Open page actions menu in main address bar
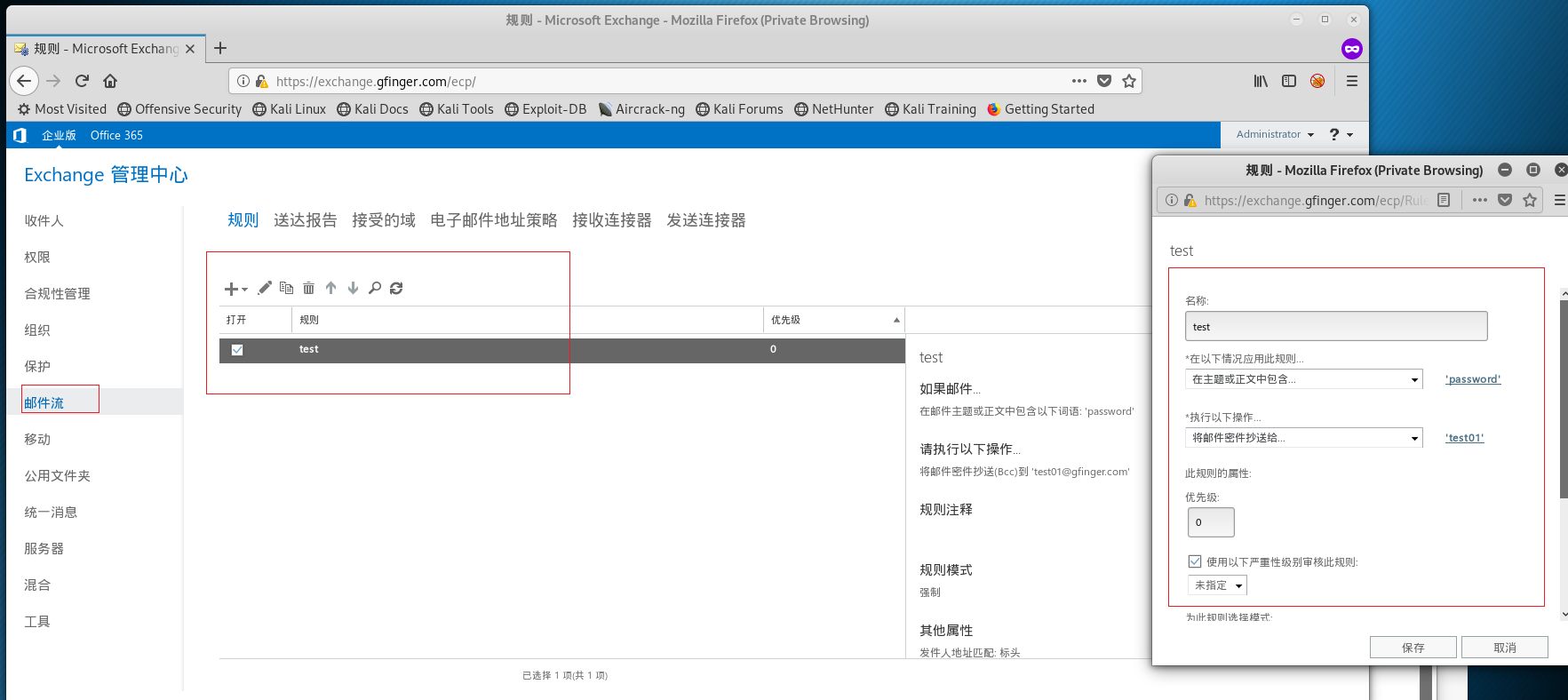The width and height of the screenshot is (1568, 700). [1079, 81]
